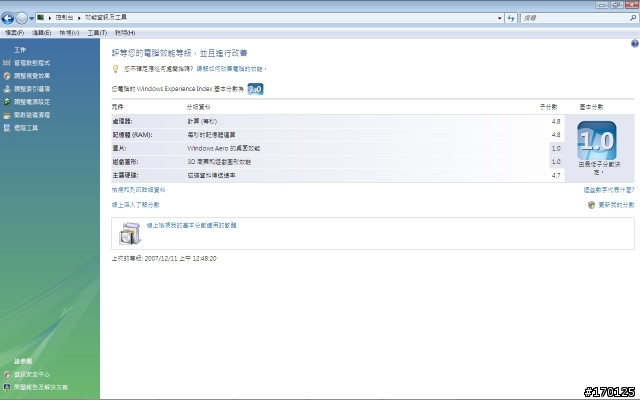Open 資訊安全中心 icon under 請參閱

coord(7,374)
